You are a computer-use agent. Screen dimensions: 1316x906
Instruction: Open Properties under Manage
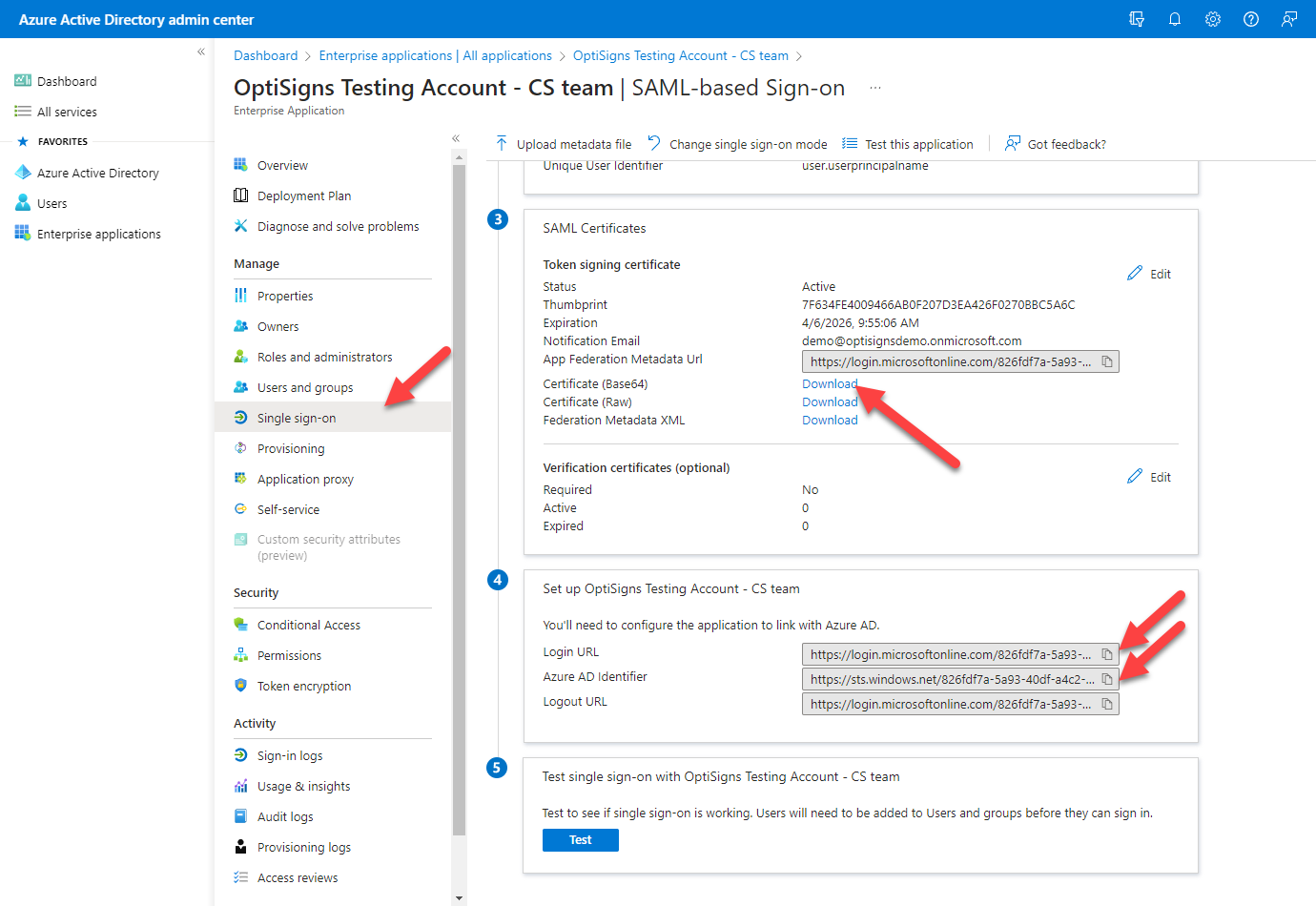(285, 296)
